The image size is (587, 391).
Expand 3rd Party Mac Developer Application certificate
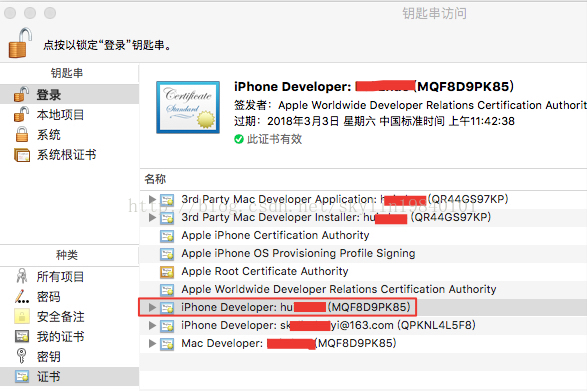pyautogui.click(x=152, y=199)
